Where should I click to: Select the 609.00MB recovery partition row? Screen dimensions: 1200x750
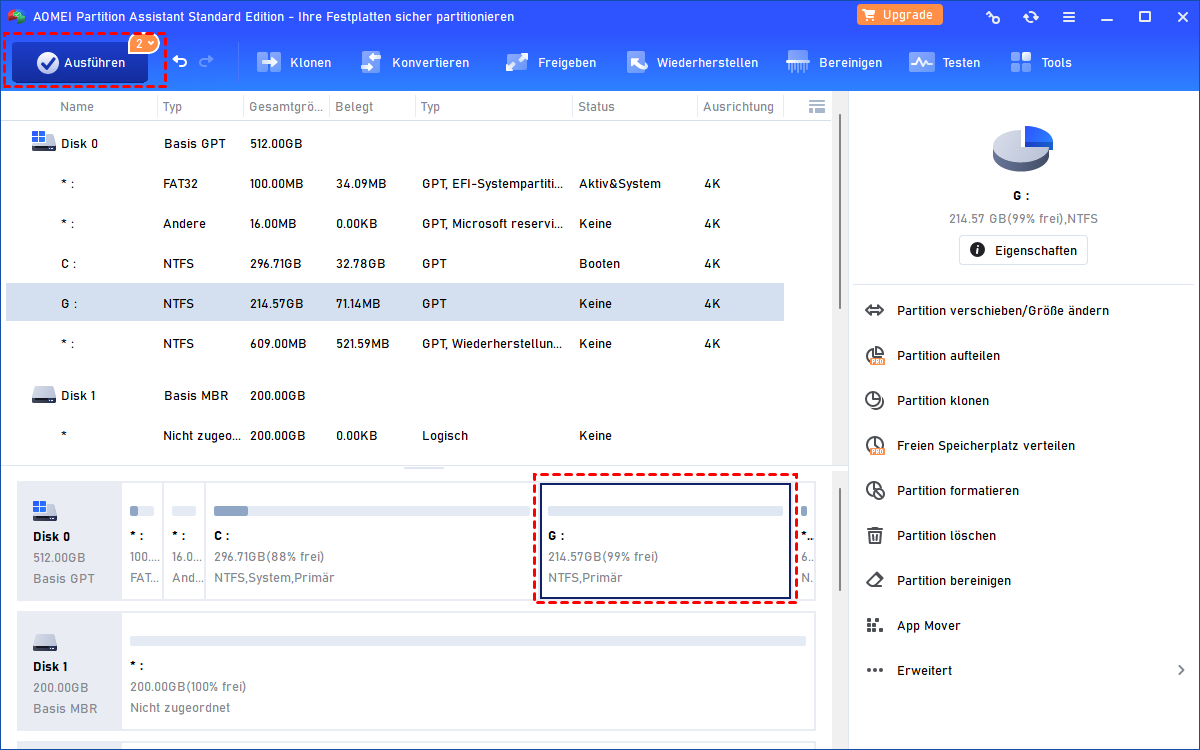[x=395, y=344]
